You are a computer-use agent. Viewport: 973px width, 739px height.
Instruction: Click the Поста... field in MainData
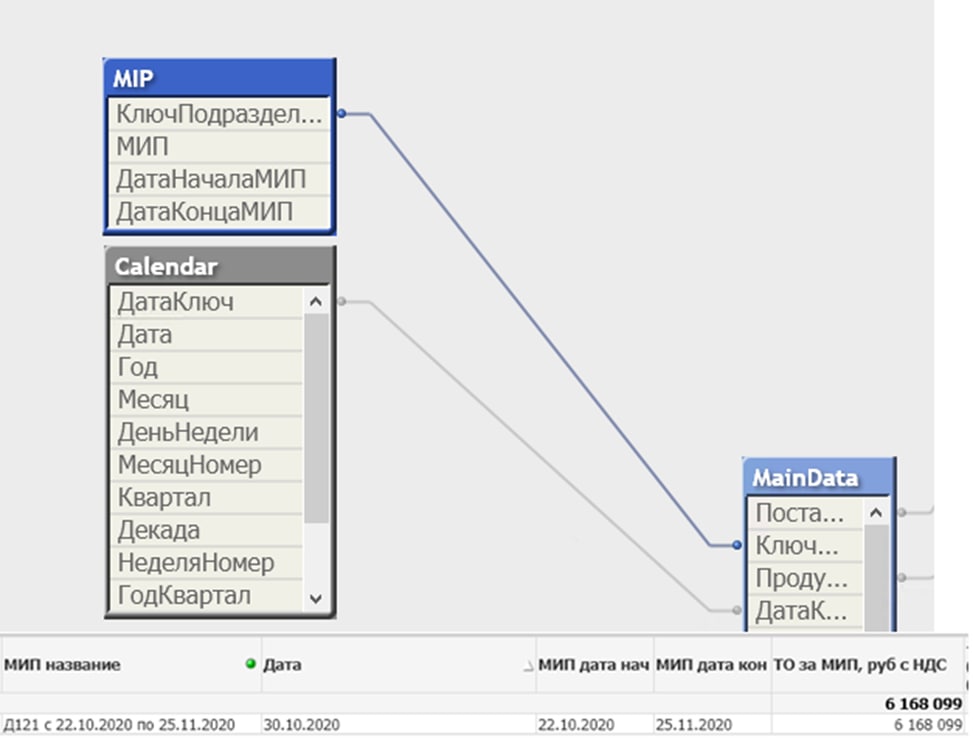click(x=805, y=513)
